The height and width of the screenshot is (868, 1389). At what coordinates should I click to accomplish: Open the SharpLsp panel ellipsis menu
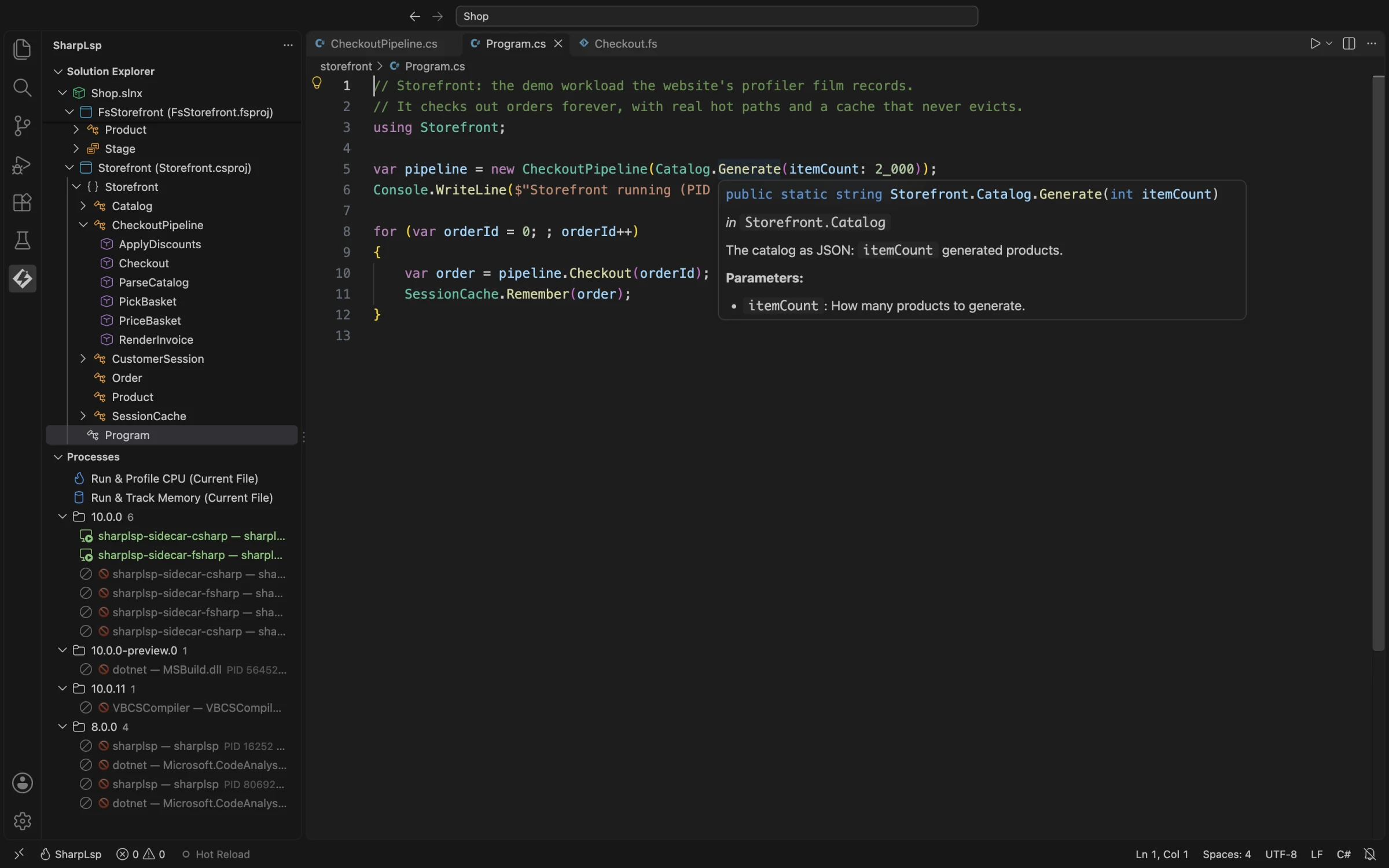pos(288,45)
